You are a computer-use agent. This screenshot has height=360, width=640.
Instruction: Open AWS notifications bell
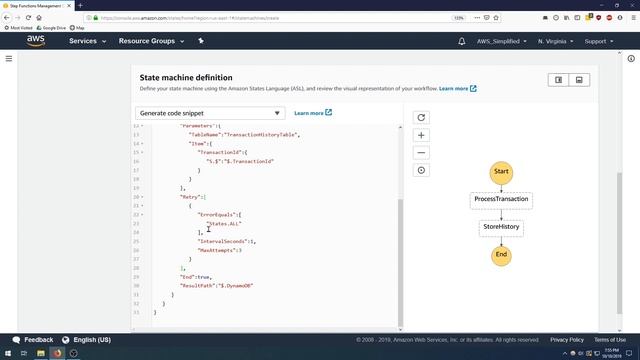[x=462, y=41]
